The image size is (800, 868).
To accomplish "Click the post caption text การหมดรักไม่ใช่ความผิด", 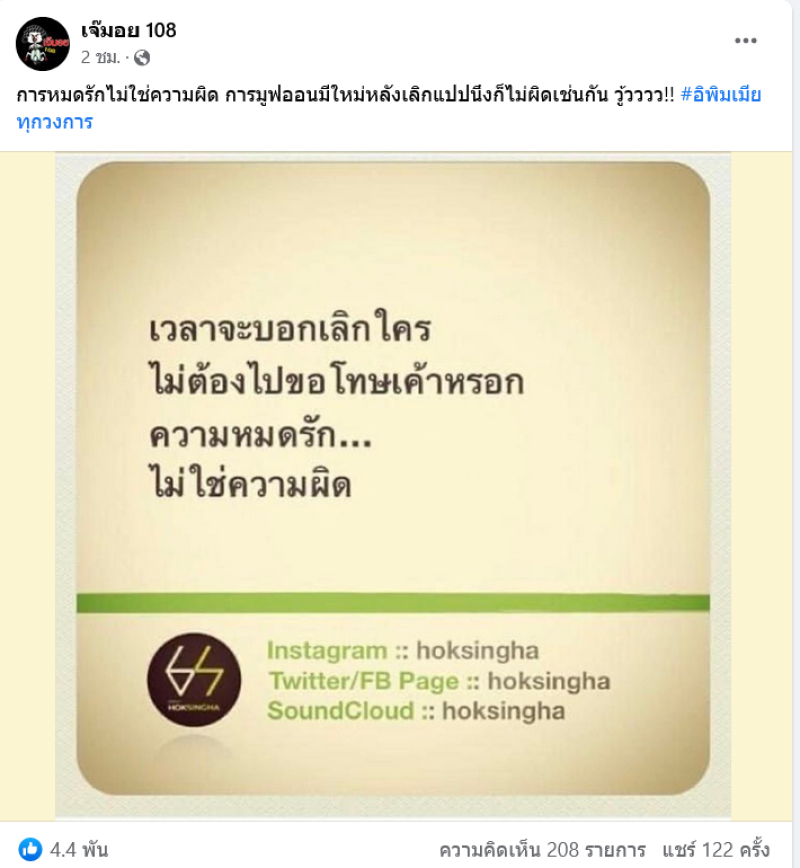I will tap(117, 95).
